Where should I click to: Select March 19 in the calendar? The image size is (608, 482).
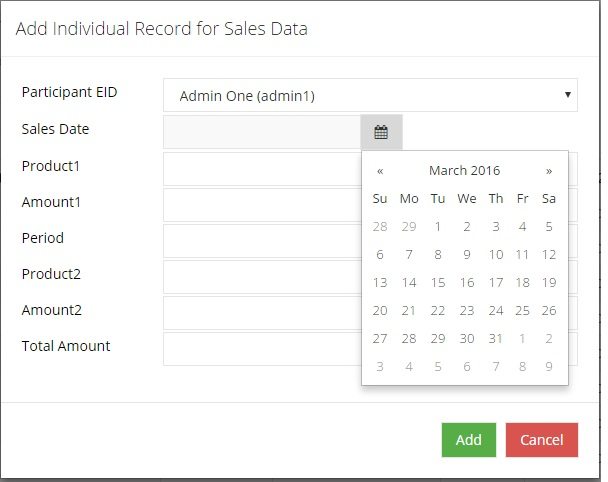click(x=549, y=283)
